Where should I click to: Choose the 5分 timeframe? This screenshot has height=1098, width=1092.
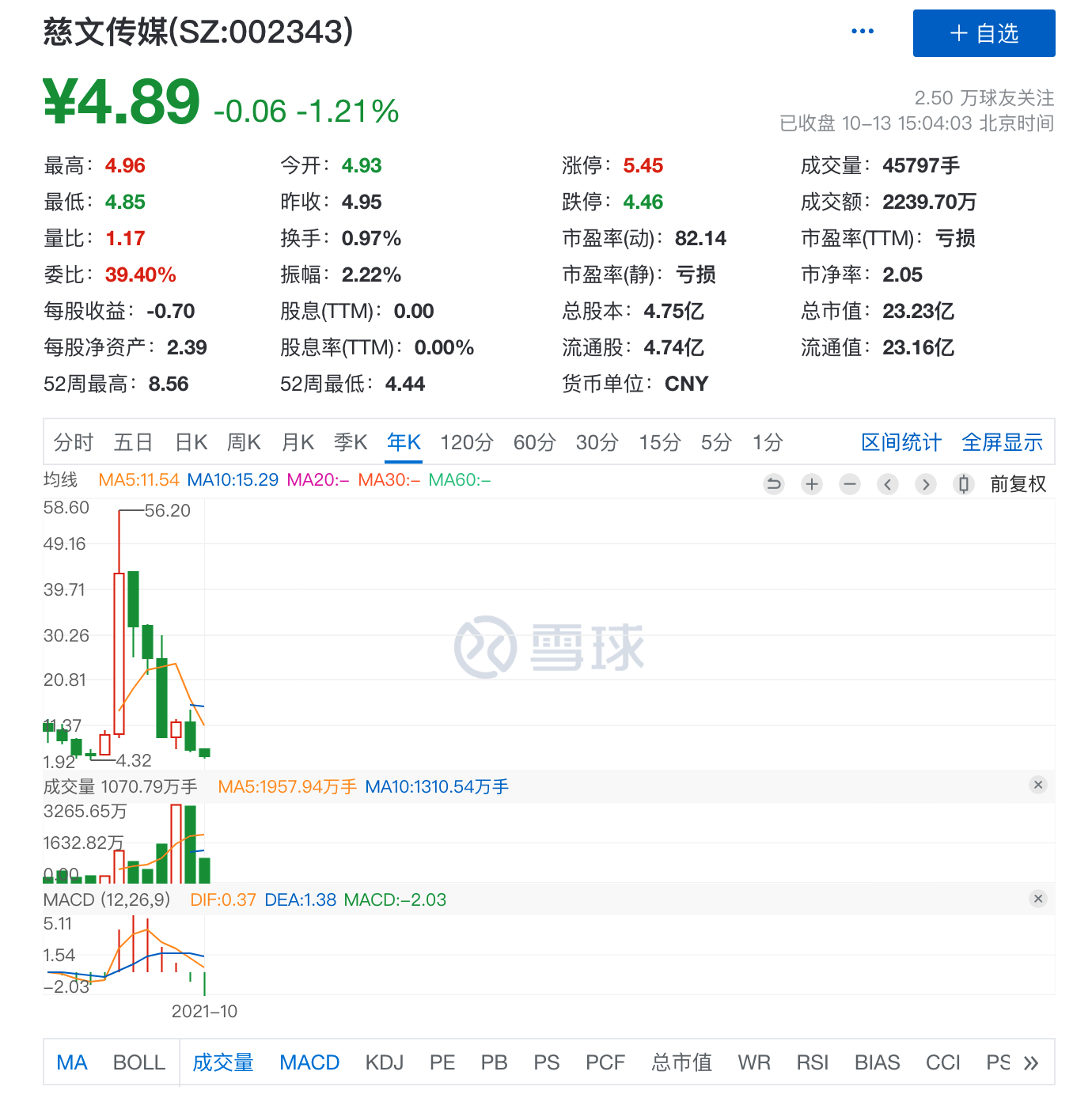715,442
